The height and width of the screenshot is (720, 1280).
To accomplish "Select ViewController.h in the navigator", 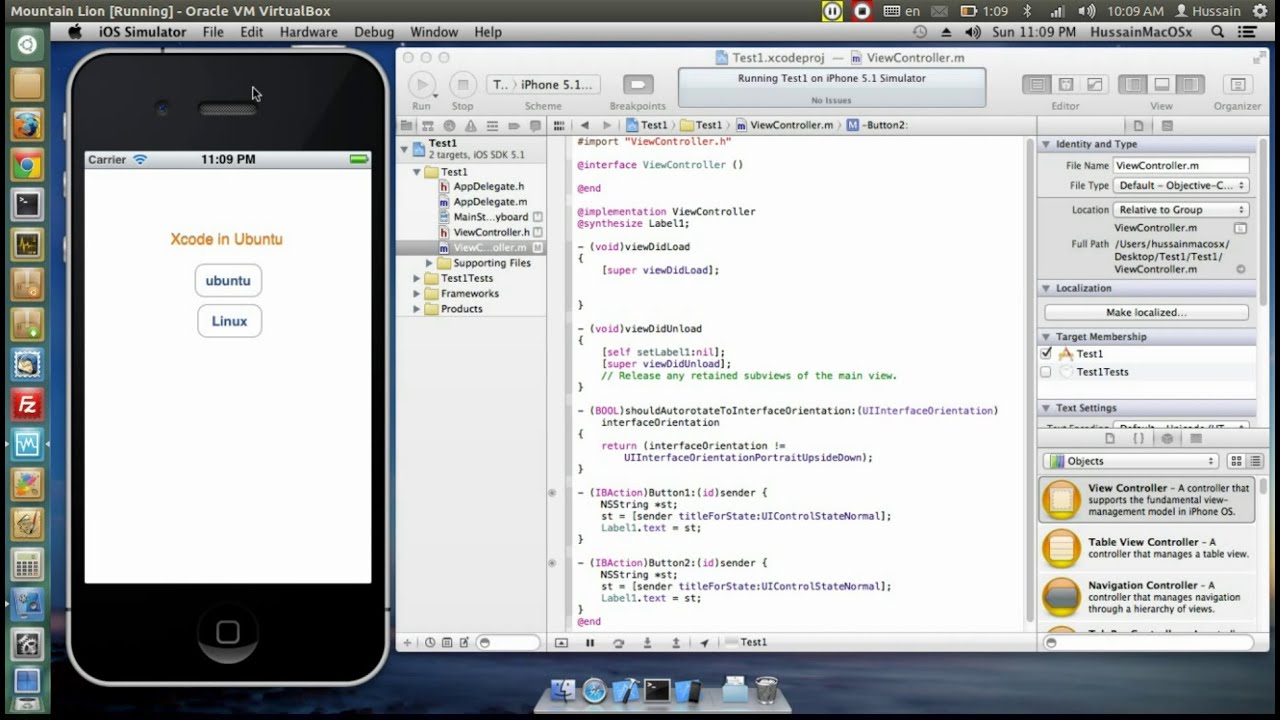I will (484, 232).
